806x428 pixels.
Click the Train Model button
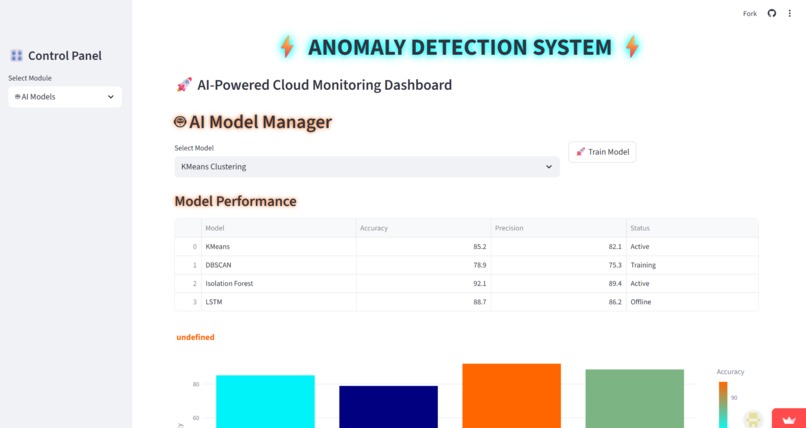602,152
